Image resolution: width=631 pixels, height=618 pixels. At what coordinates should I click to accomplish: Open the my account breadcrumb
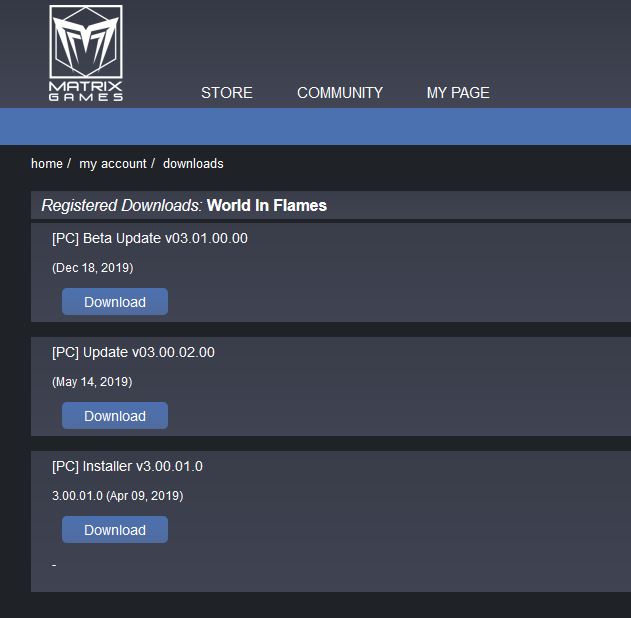tap(113, 164)
